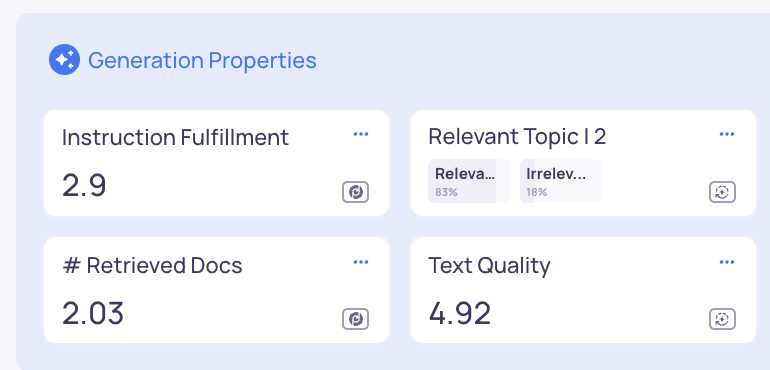Screen dimensions: 770x370
Task: Select the Irrelevant category chip
Action: [x=561, y=181]
